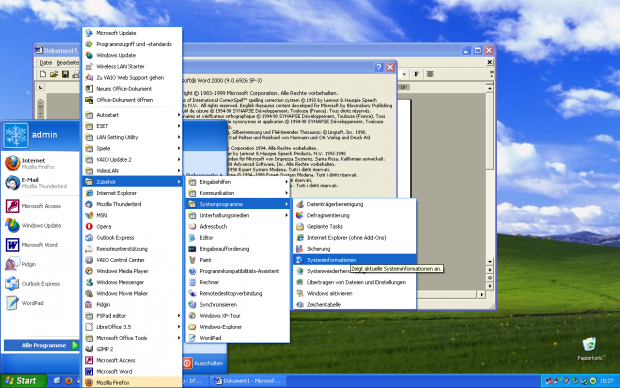
Task: Click the New document icon in Word toolbar
Action: tap(43, 74)
